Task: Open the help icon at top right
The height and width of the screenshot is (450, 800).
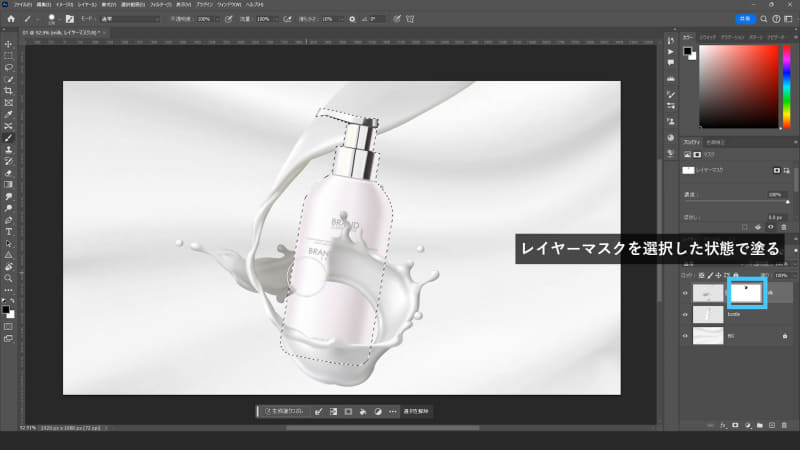Action: tap(776, 19)
